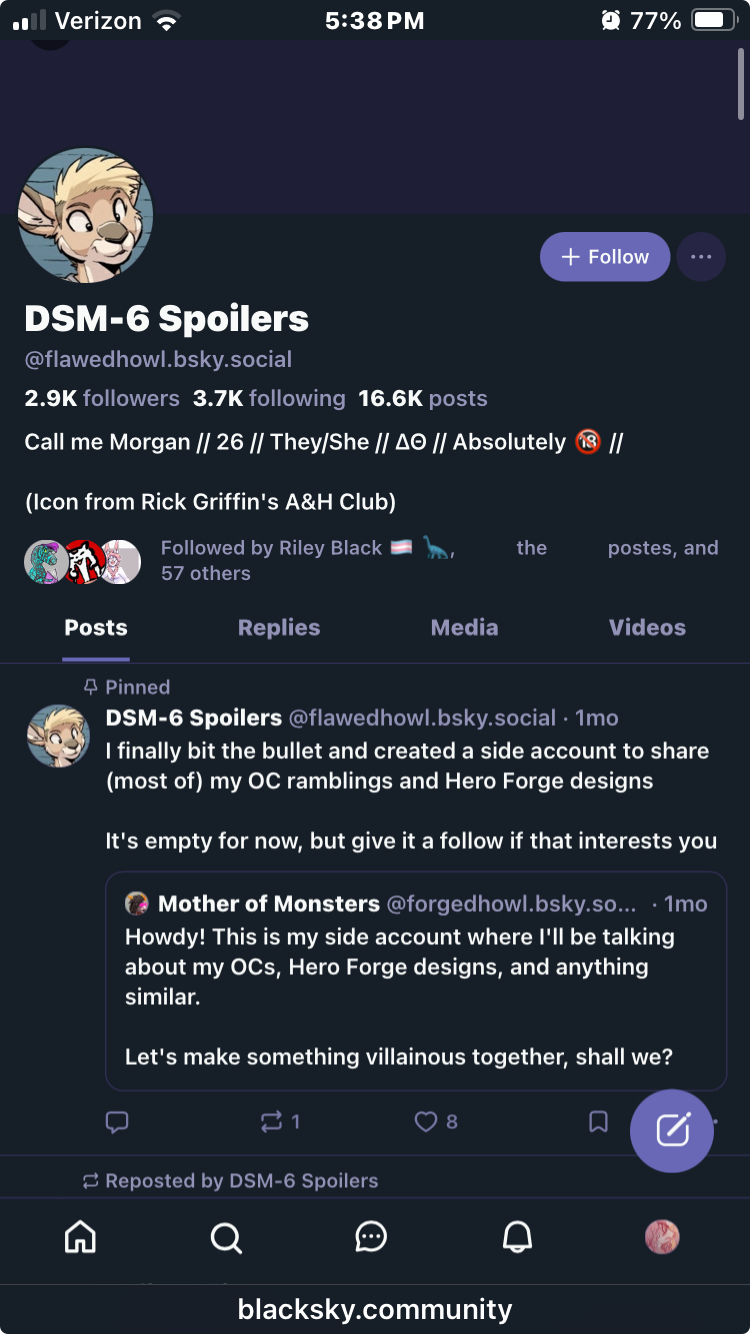Switch to the Replies tab
This screenshot has height=1334, width=750.
coord(279,628)
